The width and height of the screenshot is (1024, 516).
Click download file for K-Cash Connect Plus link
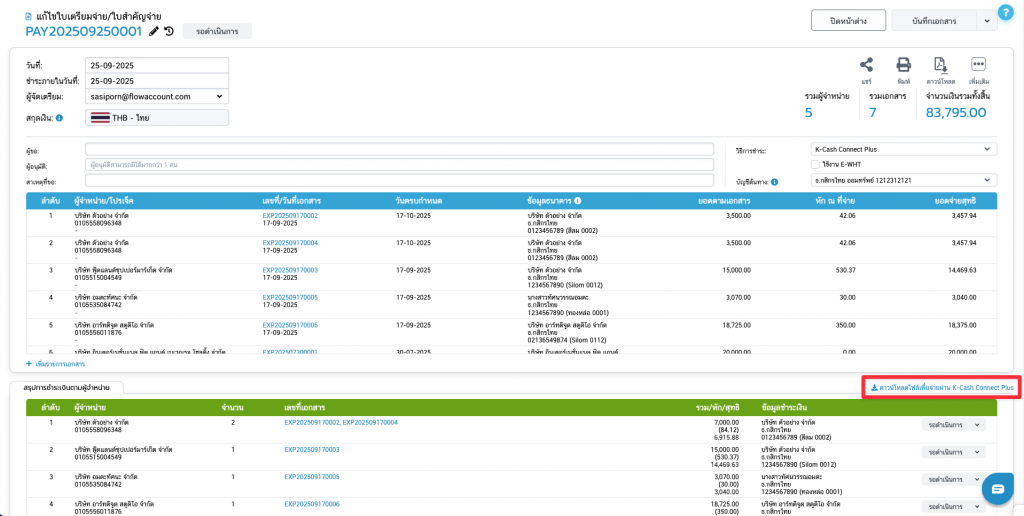pyautogui.click(x=941, y=387)
